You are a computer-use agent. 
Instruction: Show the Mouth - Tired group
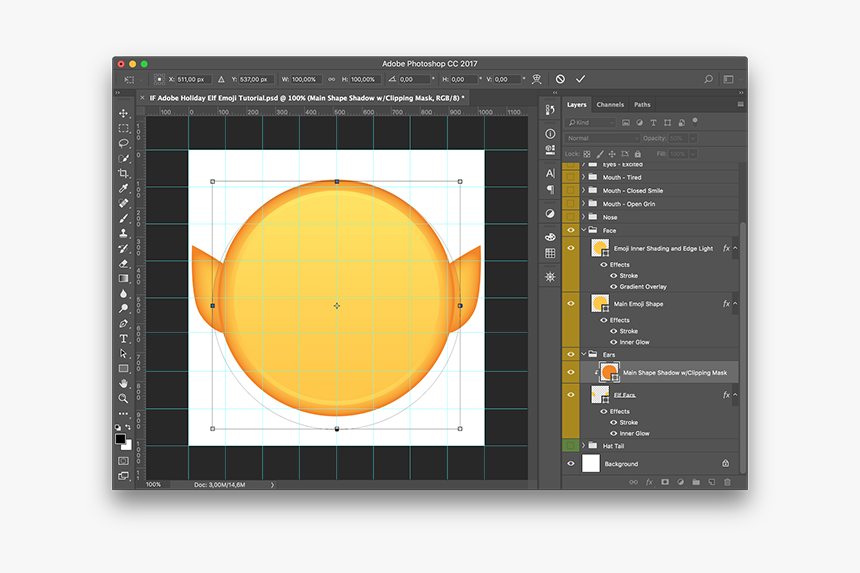pos(570,177)
